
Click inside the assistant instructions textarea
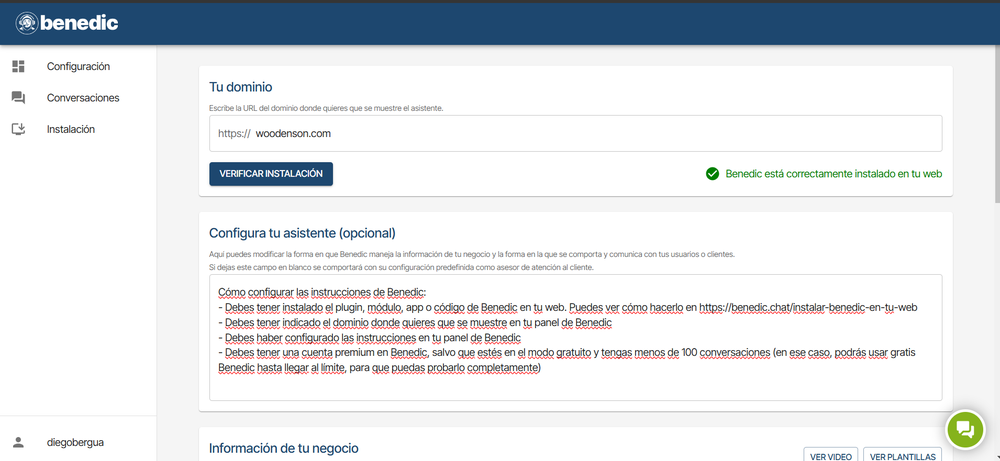tap(576, 337)
